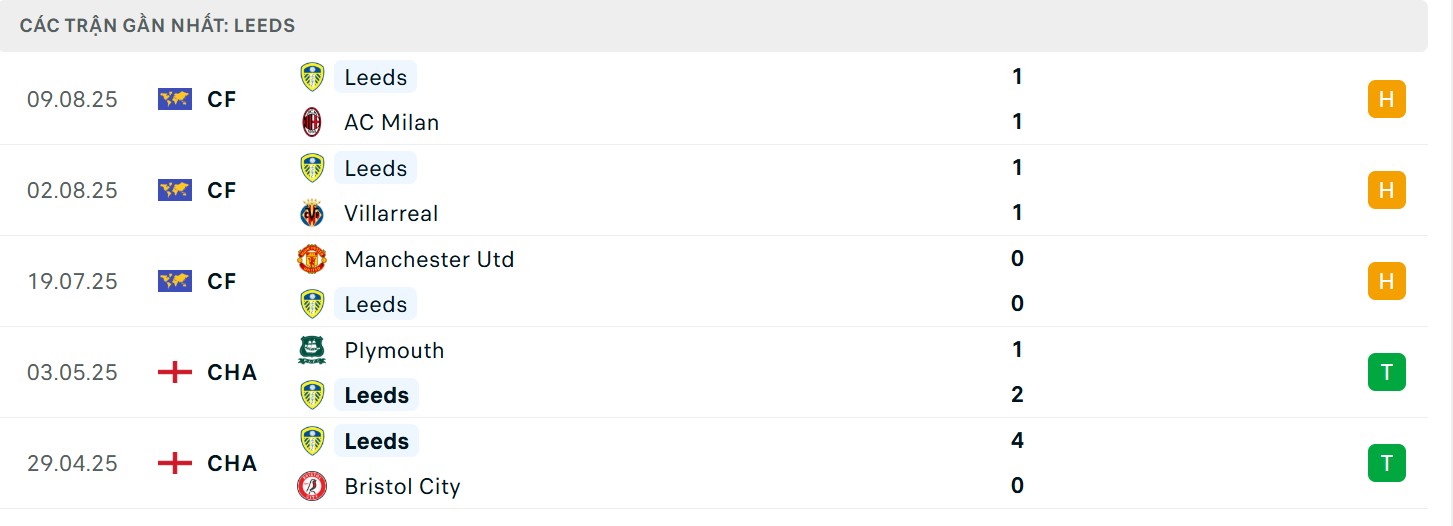Open the Plymouth team link
The height and width of the screenshot is (526, 1453).
(x=394, y=350)
